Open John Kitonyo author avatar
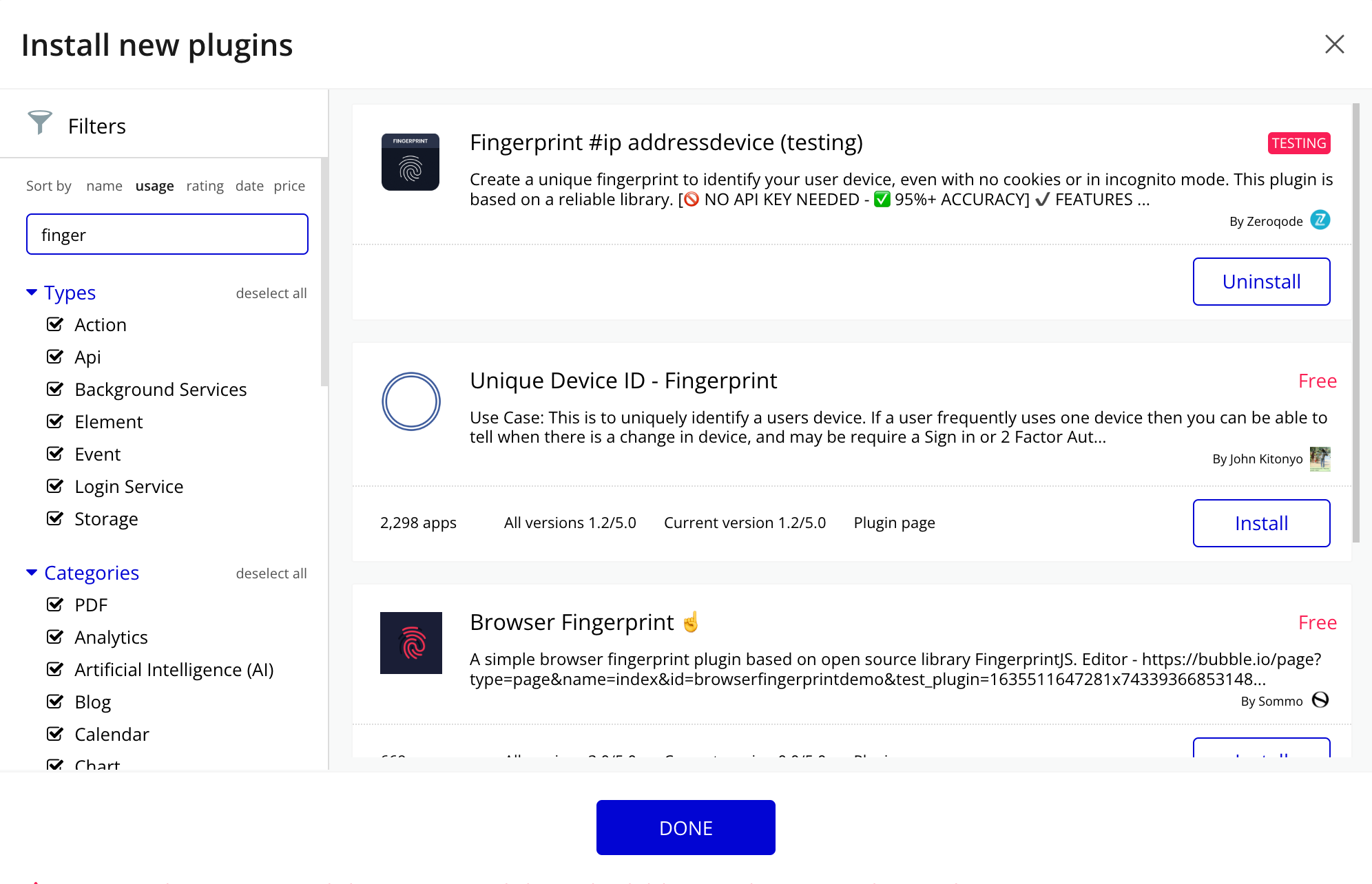The height and width of the screenshot is (884, 1372). tap(1320, 459)
